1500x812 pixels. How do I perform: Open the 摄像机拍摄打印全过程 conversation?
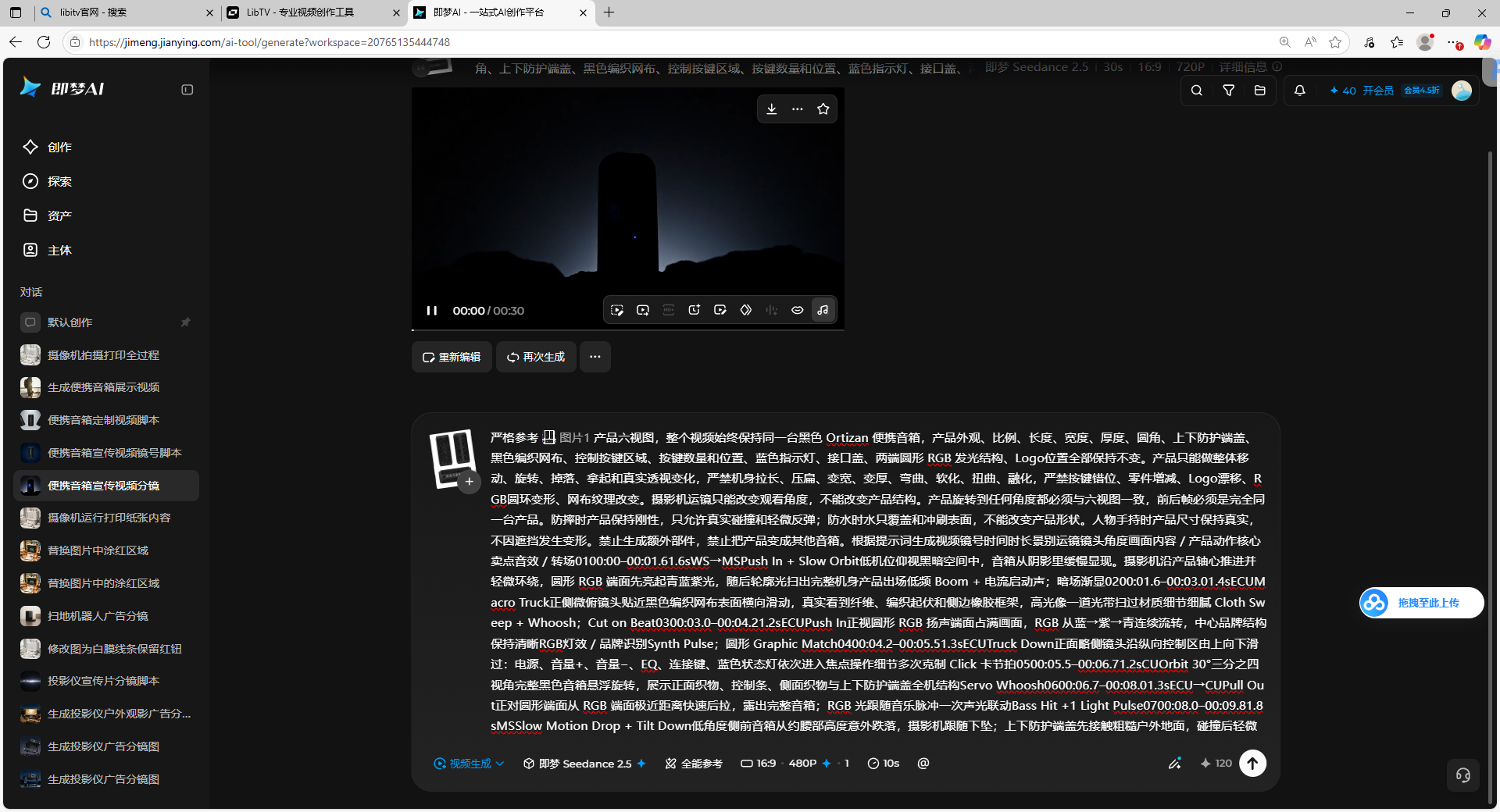tap(106, 355)
